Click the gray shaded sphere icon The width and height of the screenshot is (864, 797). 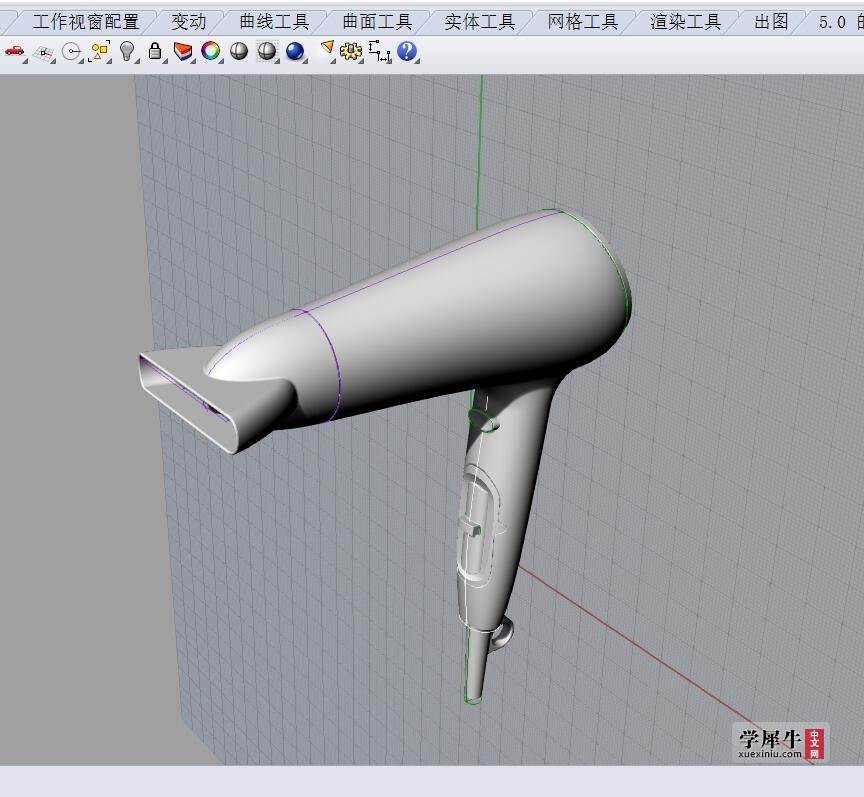point(239,51)
